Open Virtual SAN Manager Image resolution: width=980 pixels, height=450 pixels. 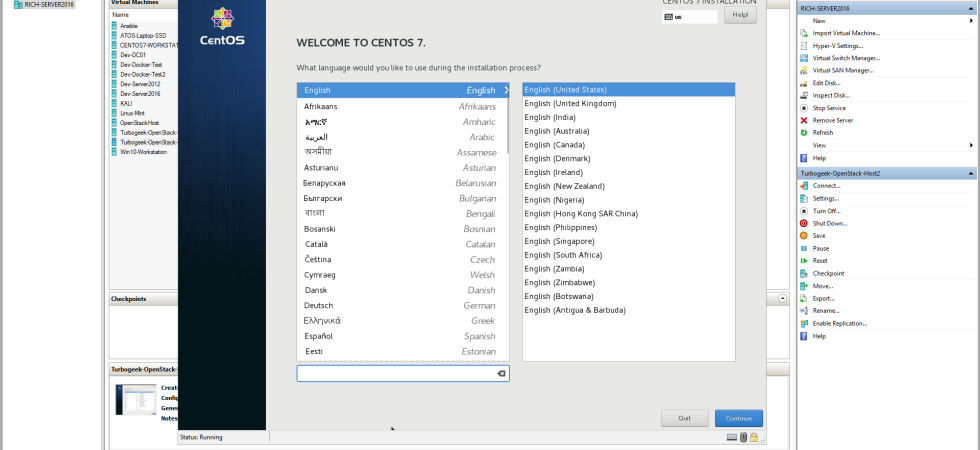click(x=843, y=71)
